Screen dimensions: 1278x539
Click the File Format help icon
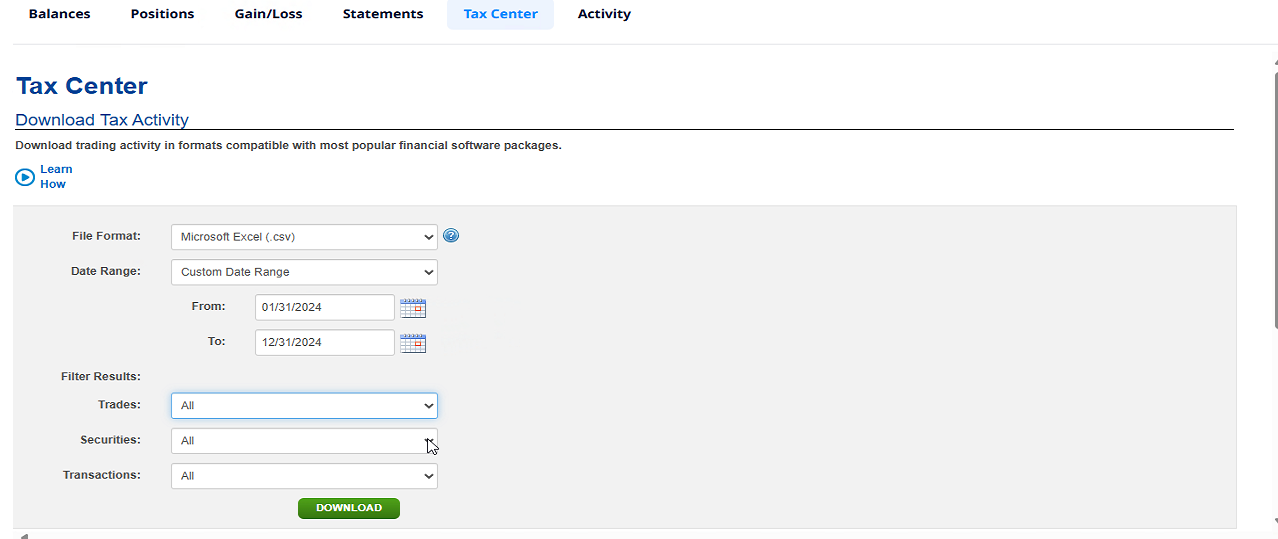click(x=451, y=236)
